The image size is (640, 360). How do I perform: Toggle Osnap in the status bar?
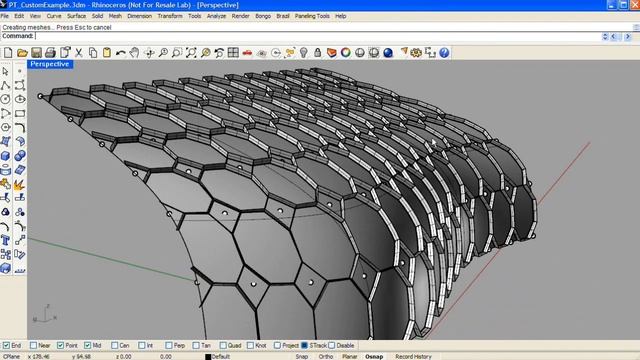click(374, 356)
